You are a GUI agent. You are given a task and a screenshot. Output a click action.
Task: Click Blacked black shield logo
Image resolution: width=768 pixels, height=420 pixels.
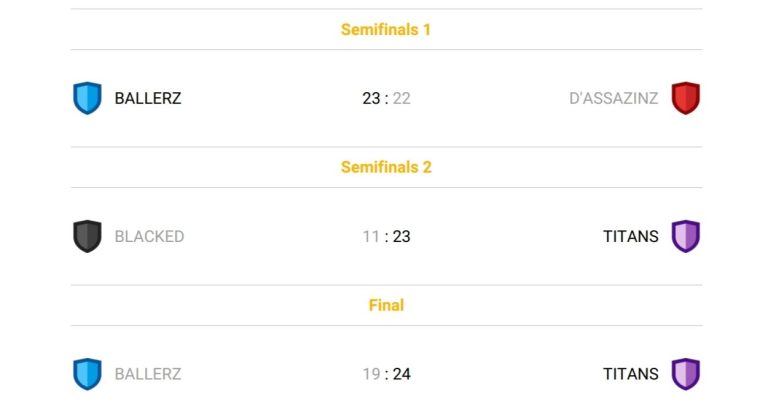pos(87,236)
